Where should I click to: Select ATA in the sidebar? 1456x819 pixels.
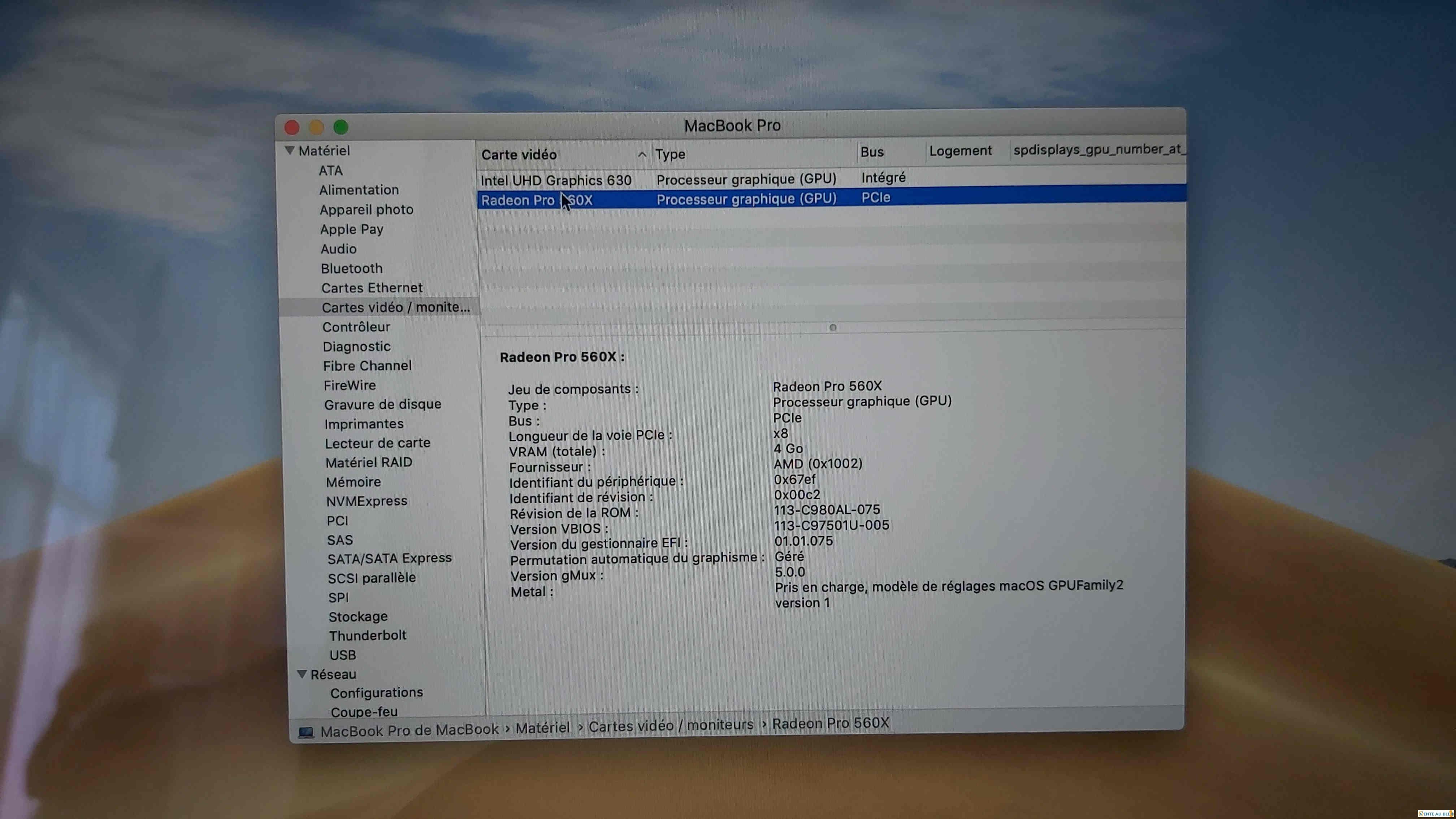pos(331,170)
